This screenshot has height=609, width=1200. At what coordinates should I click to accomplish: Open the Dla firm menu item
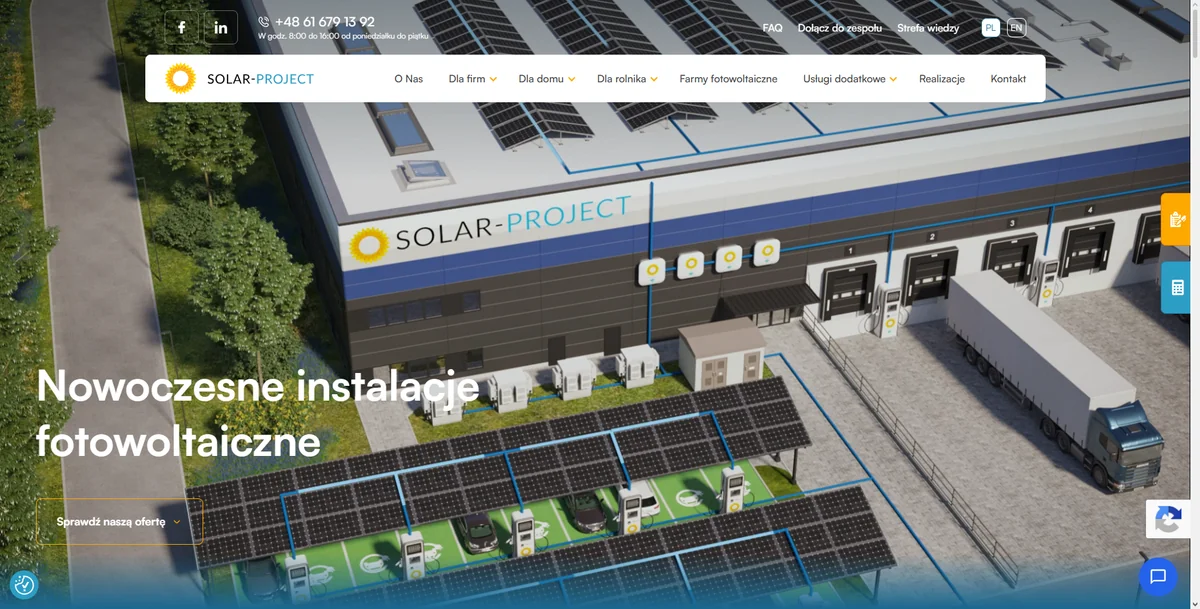tap(467, 79)
